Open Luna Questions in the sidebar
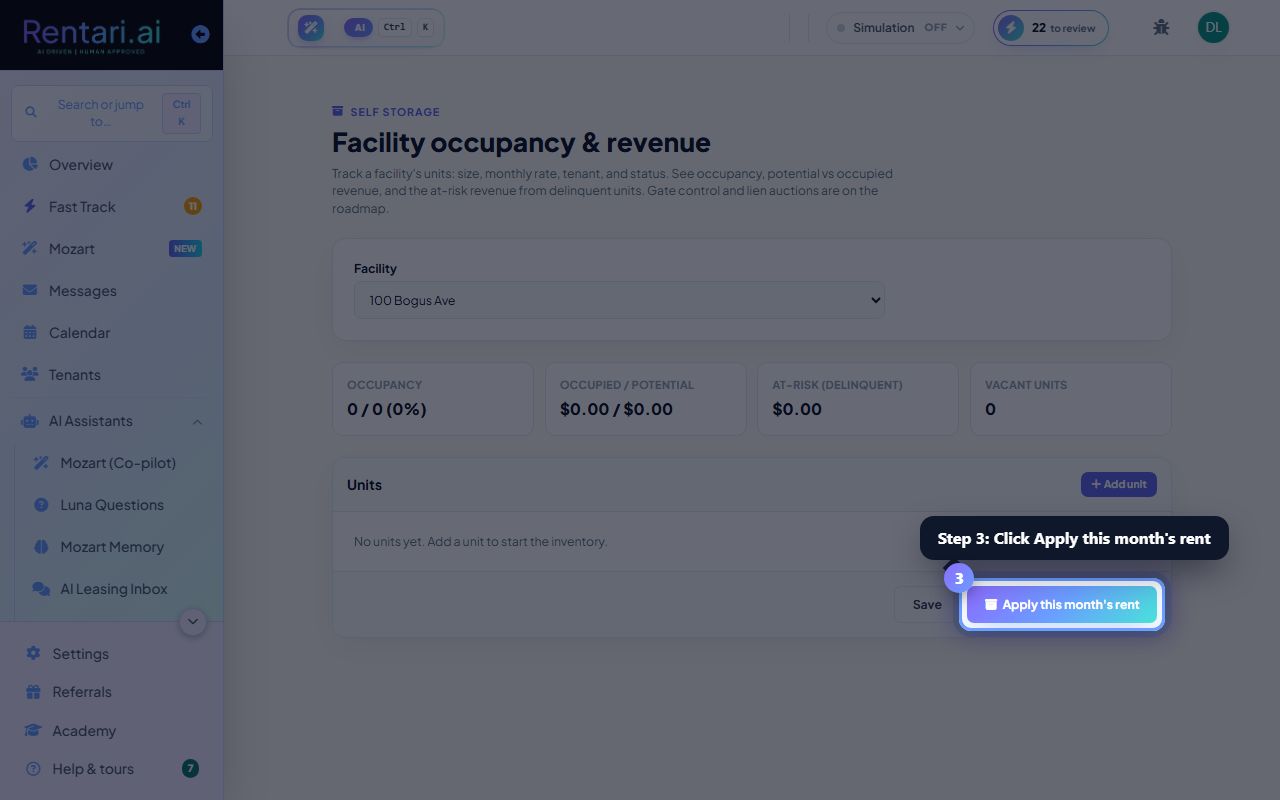Image resolution: width=1280 pixels, height=800 pixels. [x=112, y=505]
